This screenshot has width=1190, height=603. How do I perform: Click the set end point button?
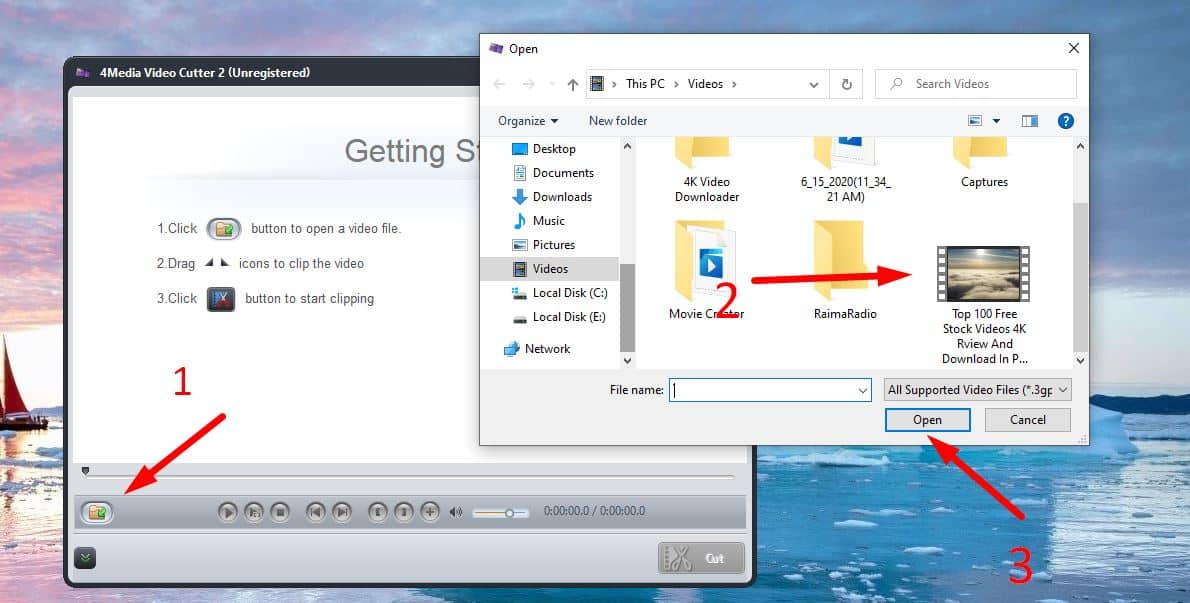pyautogui.click(x=404, y=512)
